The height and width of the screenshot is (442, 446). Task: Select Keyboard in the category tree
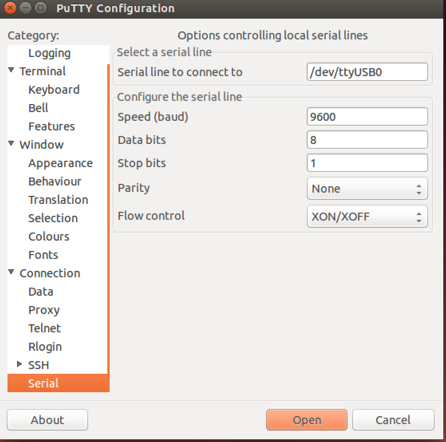pos(54,90)
